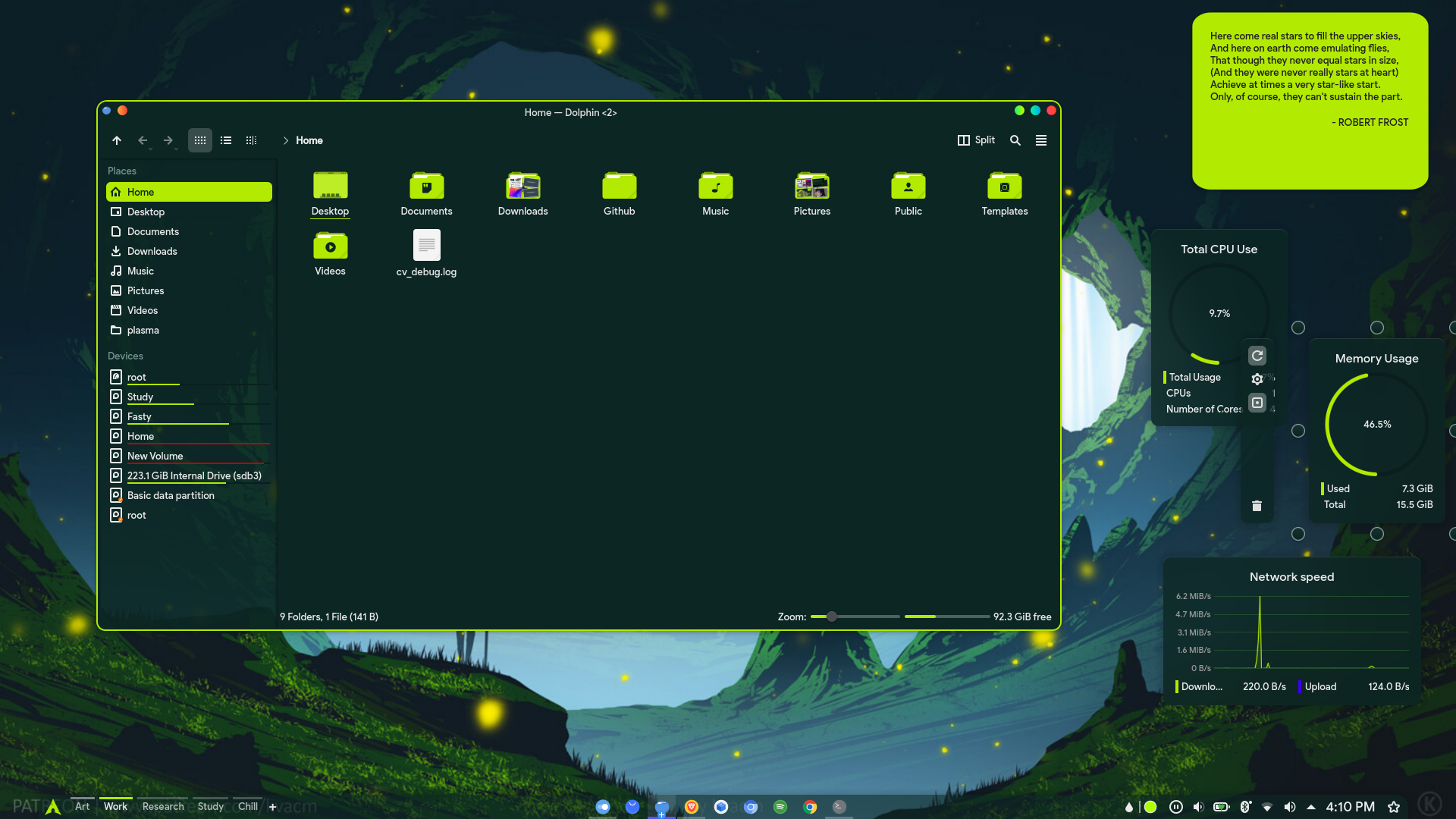Switch to the Work activity
Image resolution: width=1456 pixels, height=819 pixels.
(115, 806)
